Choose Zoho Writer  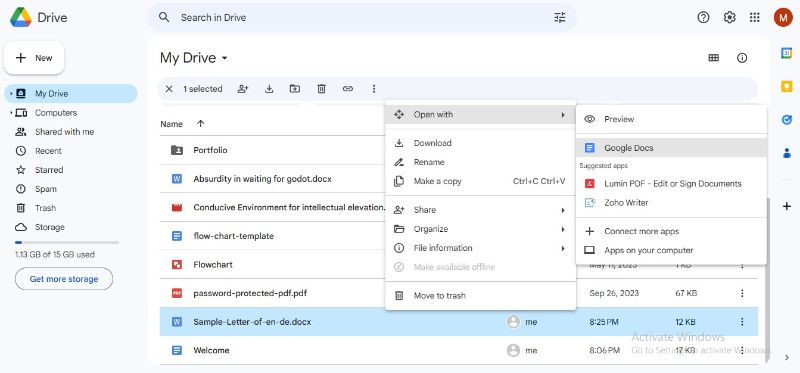point(671,203)
